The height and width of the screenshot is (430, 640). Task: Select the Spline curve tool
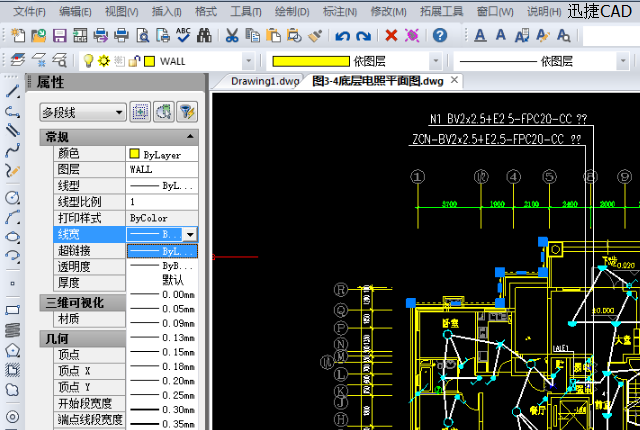click(x=13, y=150)
